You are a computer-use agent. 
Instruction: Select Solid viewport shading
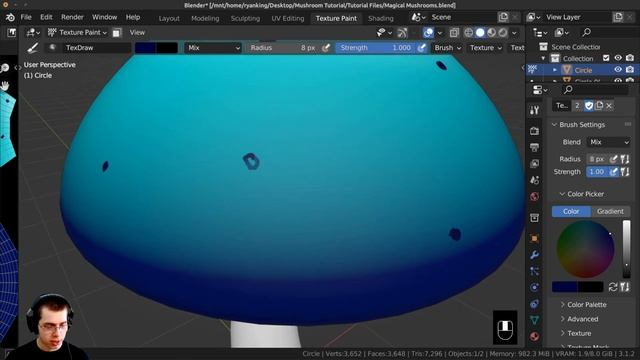click(x=480, y=33)
